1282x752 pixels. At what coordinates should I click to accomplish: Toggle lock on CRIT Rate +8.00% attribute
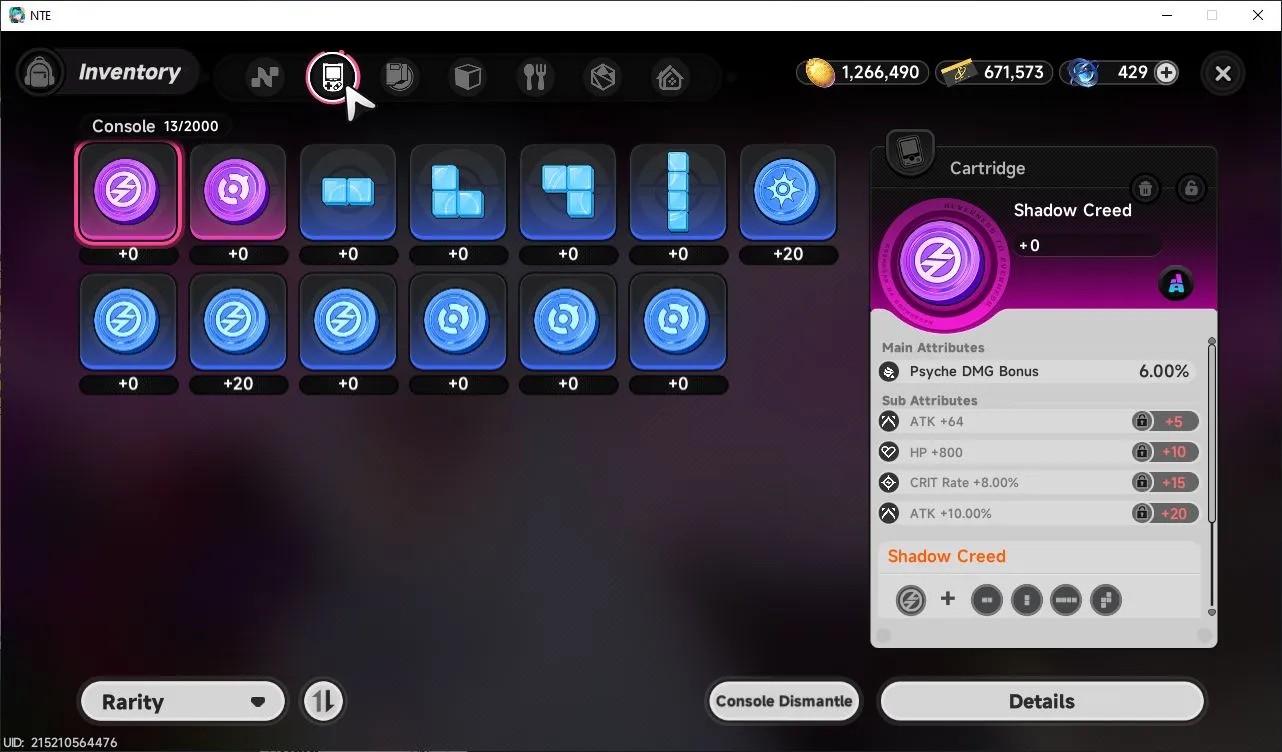pos(1141,482)
